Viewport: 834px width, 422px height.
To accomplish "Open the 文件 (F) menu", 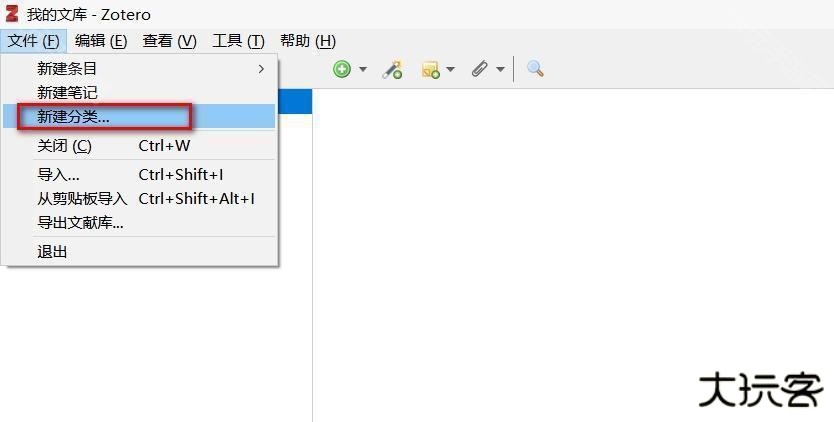I will coord(34,41).
